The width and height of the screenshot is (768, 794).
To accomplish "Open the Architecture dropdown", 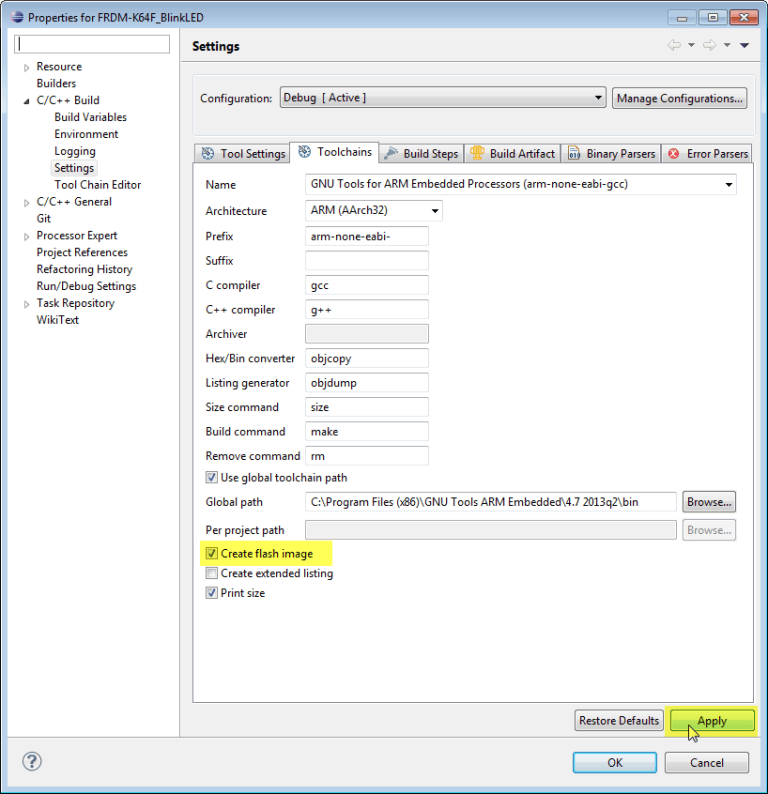I will tap(374, 210).
